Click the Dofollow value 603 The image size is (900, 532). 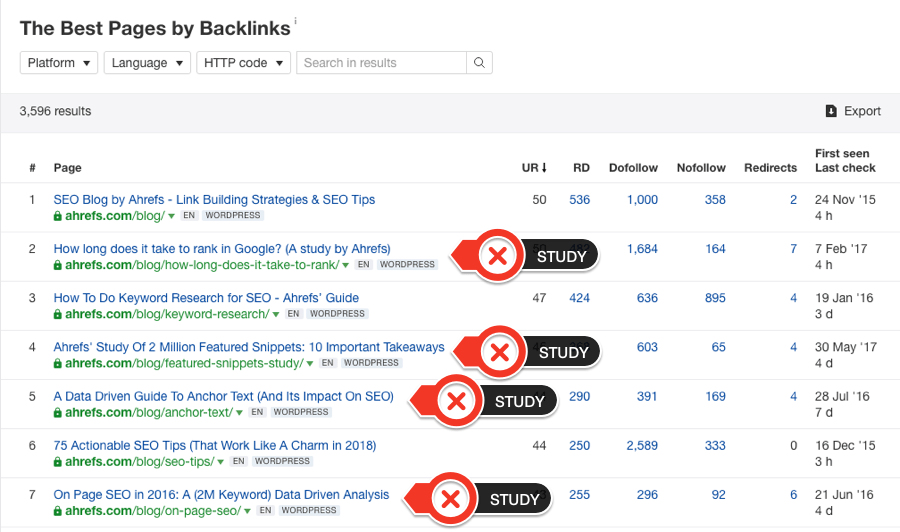pos(647,347)
